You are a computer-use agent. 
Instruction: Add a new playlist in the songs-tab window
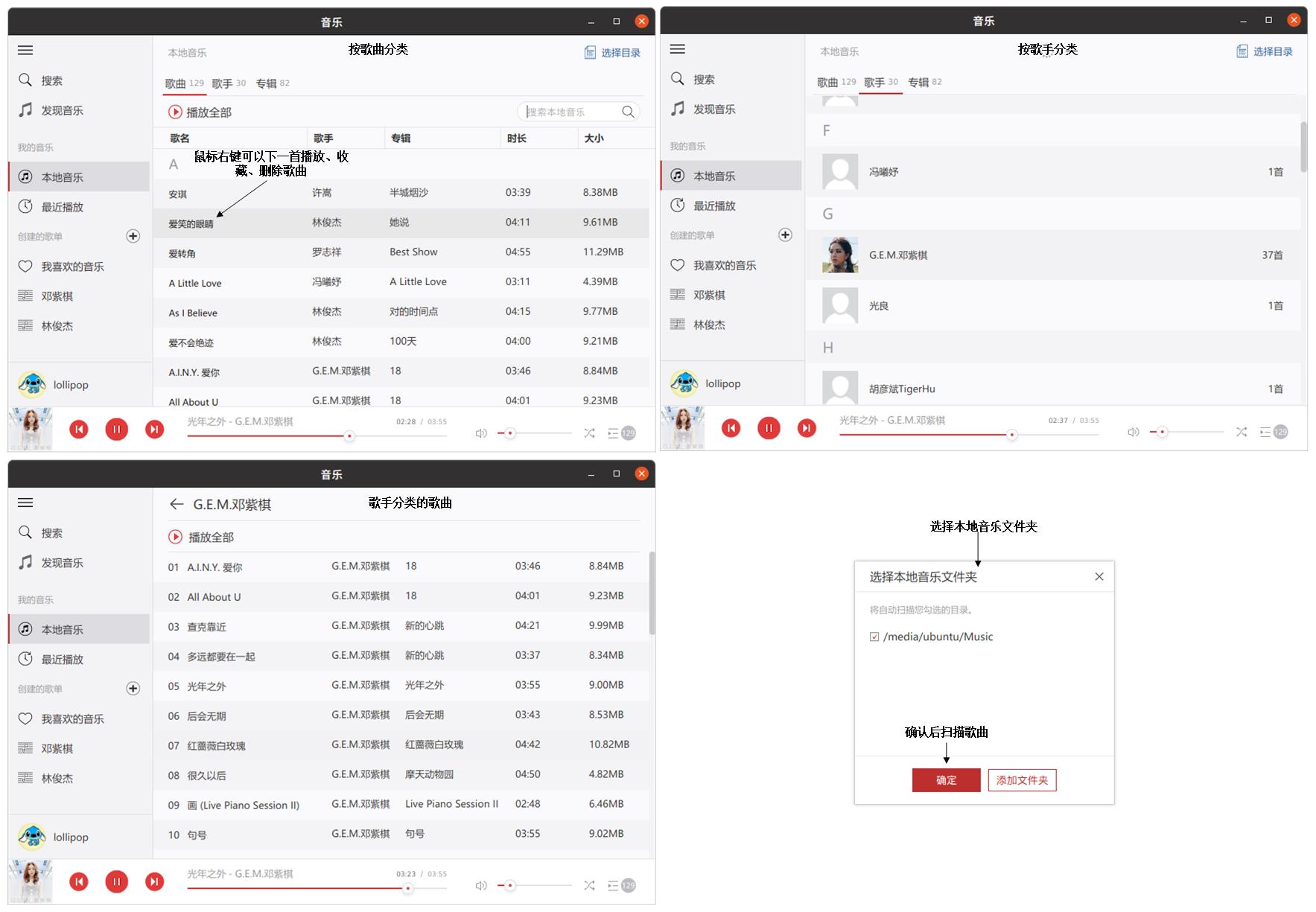click(x=133, y=236)
